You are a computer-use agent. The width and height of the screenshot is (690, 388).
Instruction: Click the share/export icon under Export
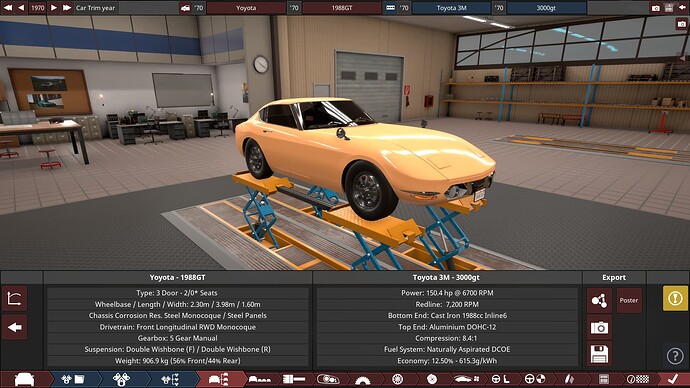599,300
